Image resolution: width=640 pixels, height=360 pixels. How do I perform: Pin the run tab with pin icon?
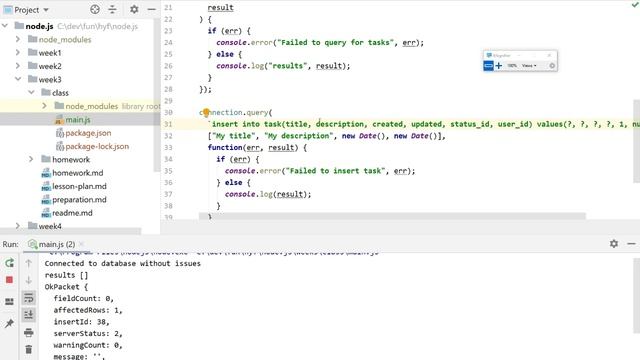click(x=9, y=323)
